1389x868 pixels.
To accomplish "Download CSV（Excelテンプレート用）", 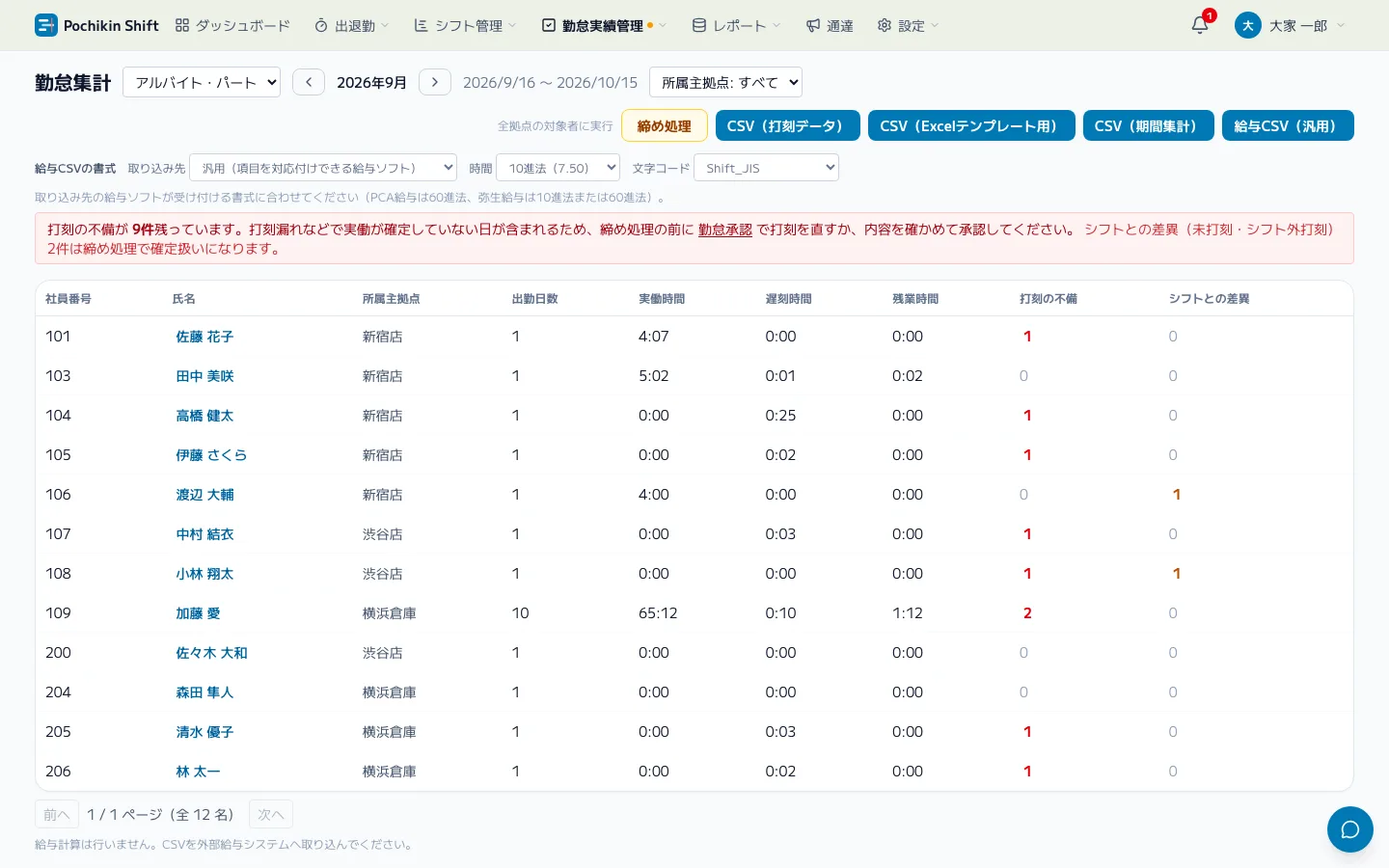I will pos(971,125).
